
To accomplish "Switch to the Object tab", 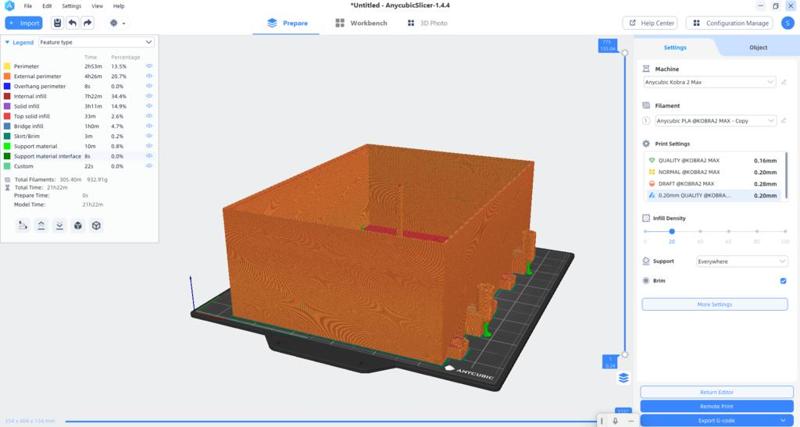I will (x=758, y=47).
